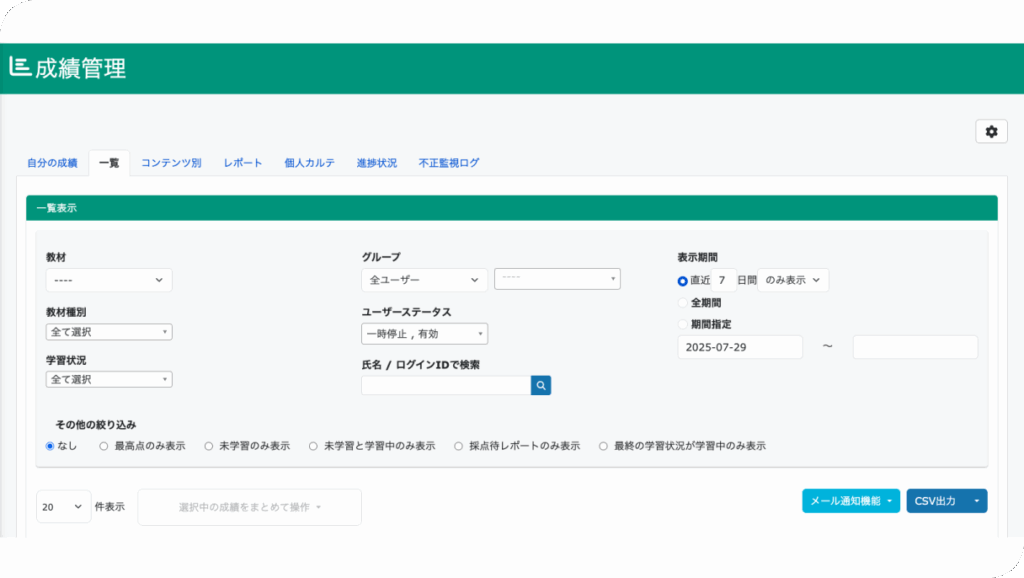1024x578 pixels.
Task: Open the 全ユーザー group dropdown
Action: tap(423, 280)
